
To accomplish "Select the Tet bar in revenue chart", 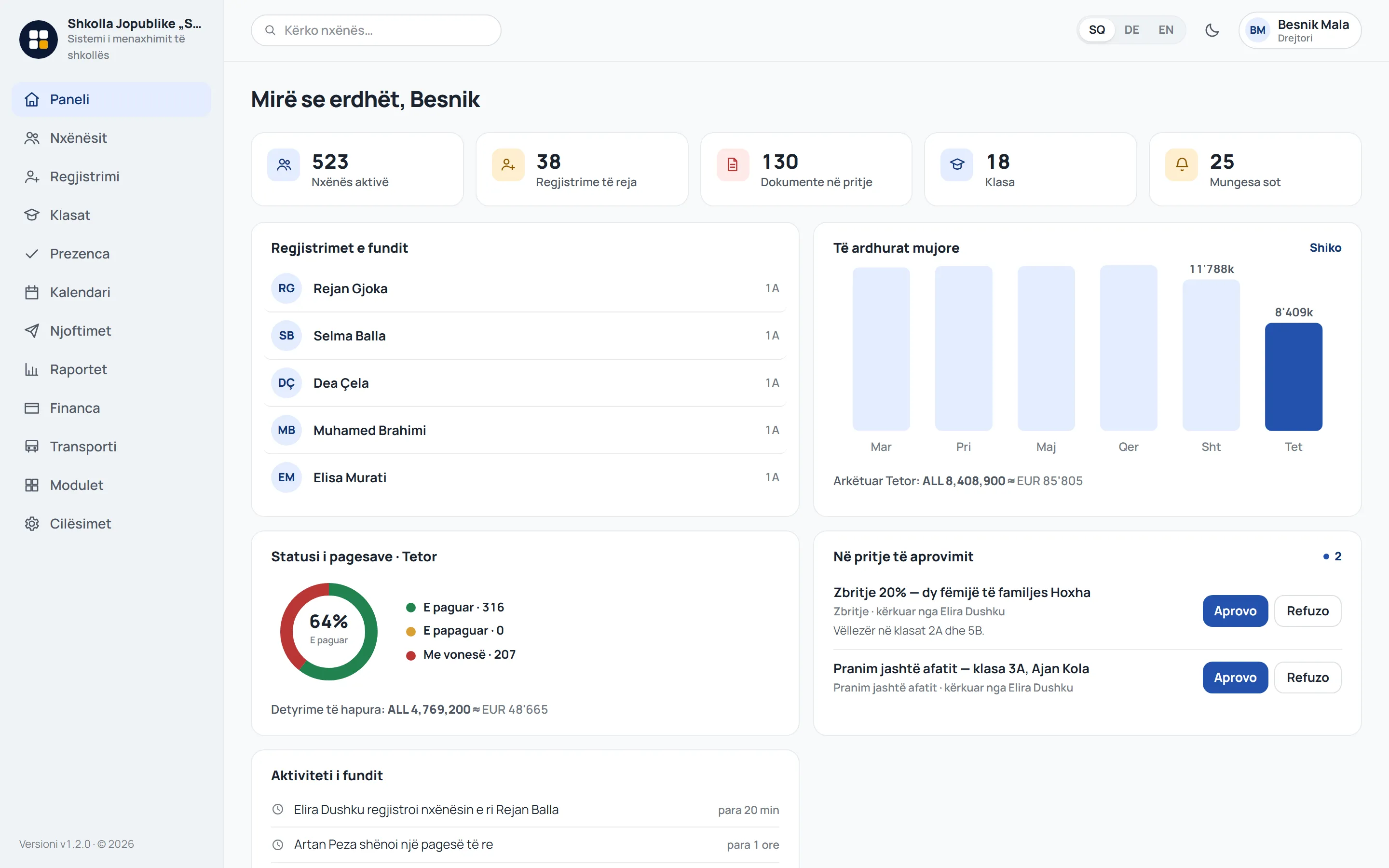I will [1294, 377].
